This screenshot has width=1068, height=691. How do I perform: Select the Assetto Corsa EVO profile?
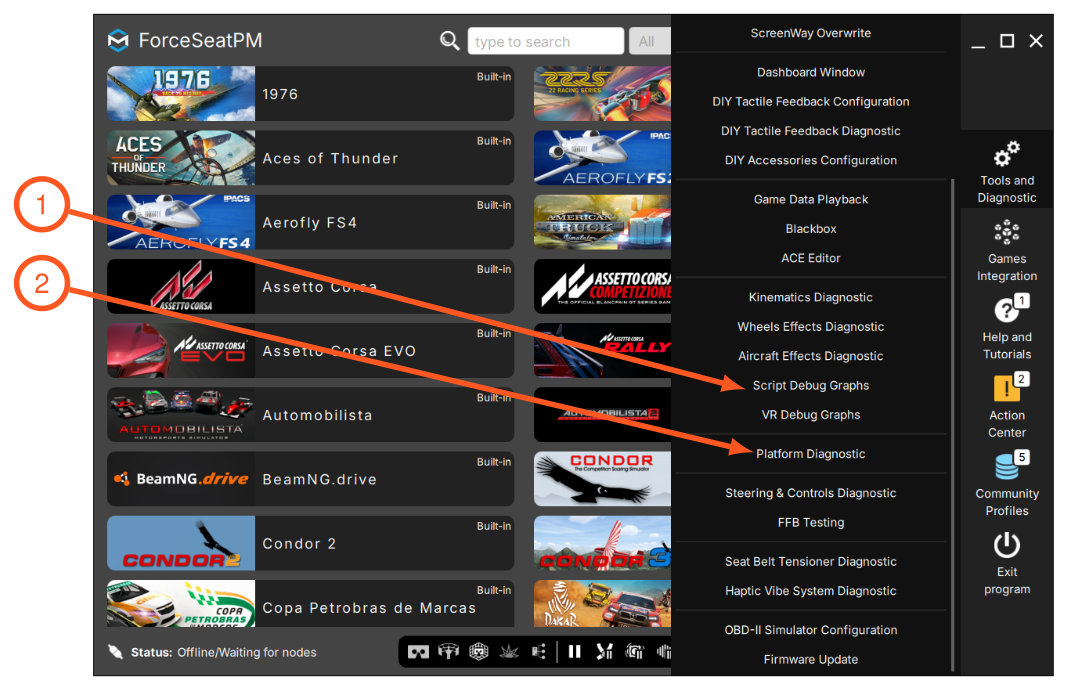click(311, 350)
